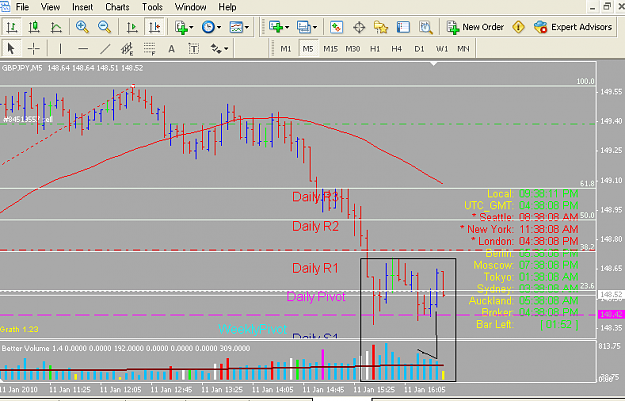Switch timeframe to H4
Viewport: 625px width, 401px height.
(397, 49)
